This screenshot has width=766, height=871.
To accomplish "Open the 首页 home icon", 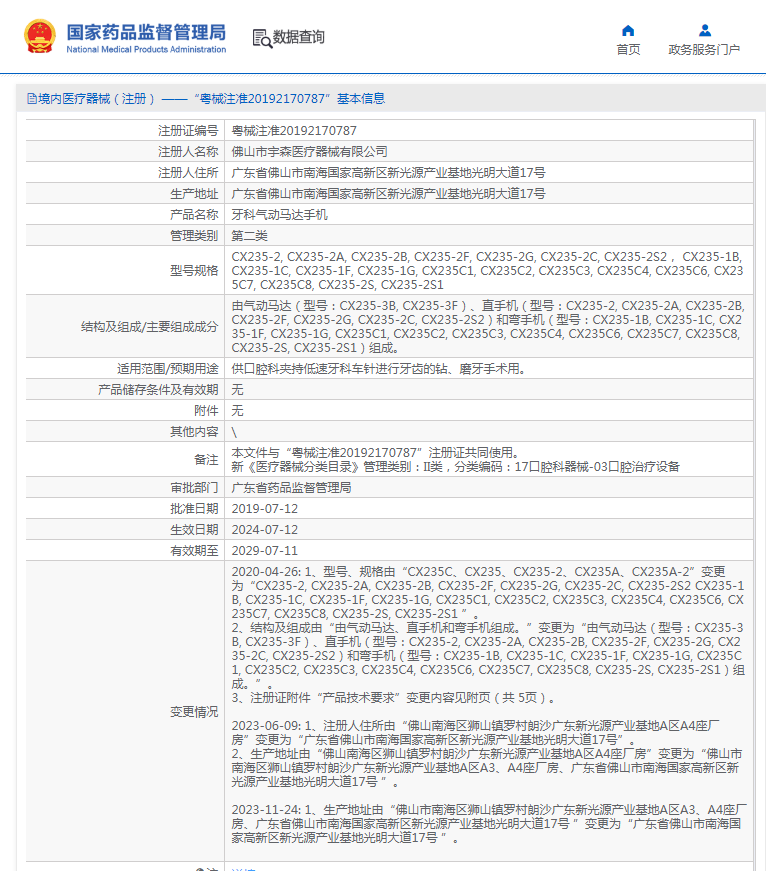I will 628,31.
